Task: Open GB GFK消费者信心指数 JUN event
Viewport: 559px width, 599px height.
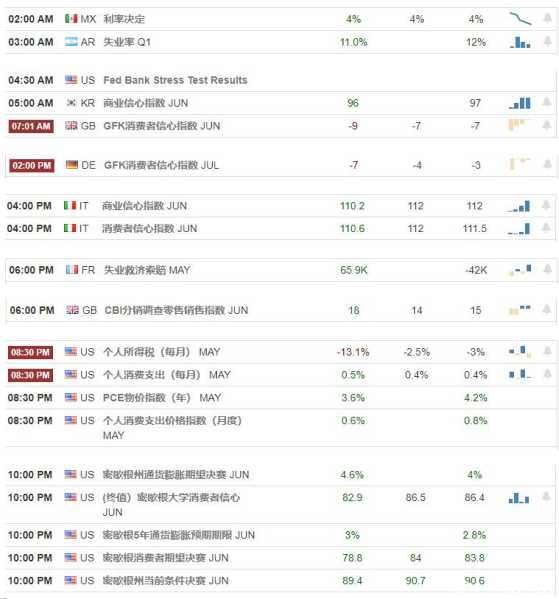Action: coord(162,126)
